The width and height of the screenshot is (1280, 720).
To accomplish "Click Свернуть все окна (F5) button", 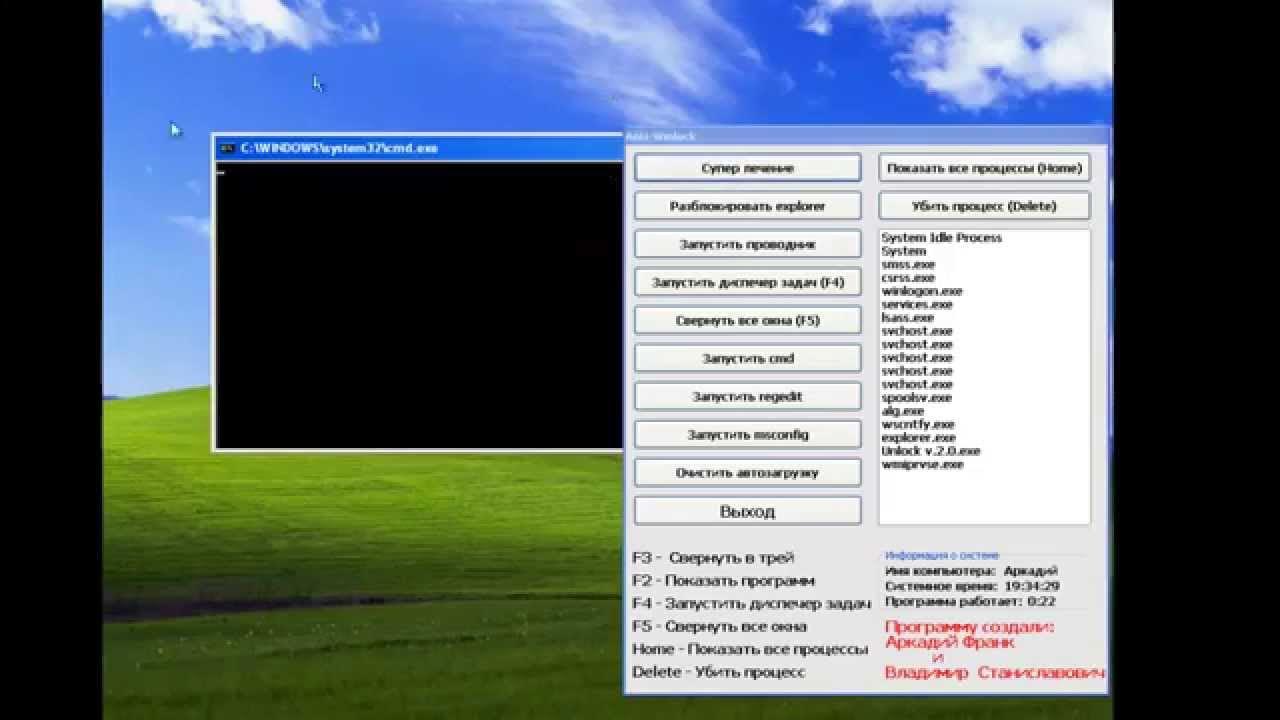I will point(748,320).
